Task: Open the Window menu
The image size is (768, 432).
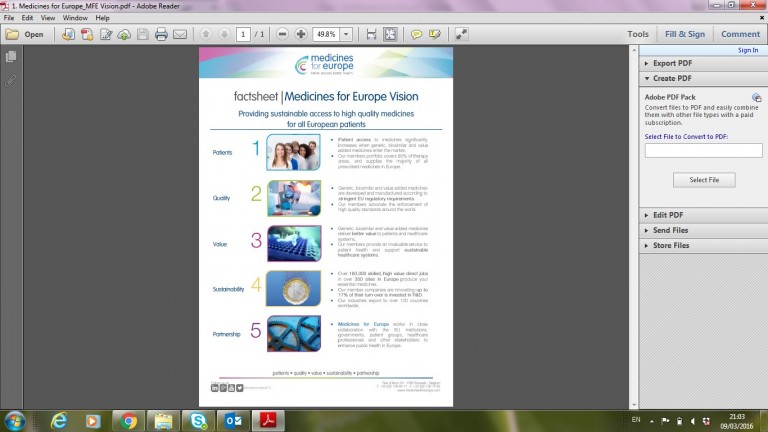Action: tap(75, 18)
